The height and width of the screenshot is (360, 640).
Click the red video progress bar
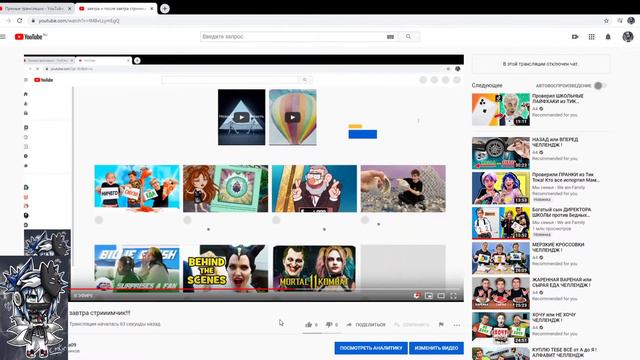coord(266,289)
